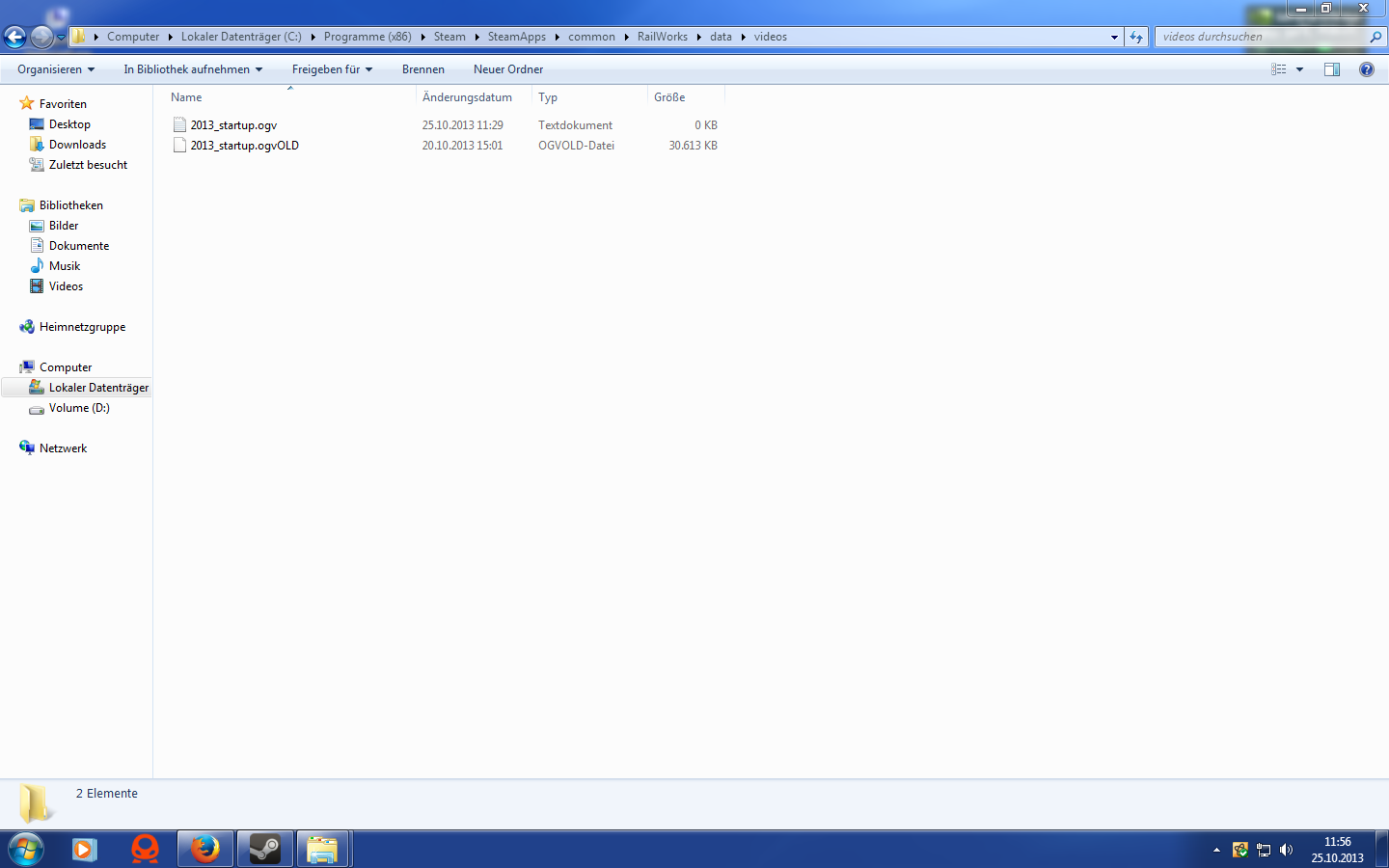Viewport: 1389px width, 868px height.
Task: Click the icon of 2013_startup.ogvOLD
Action: point(179,146)
